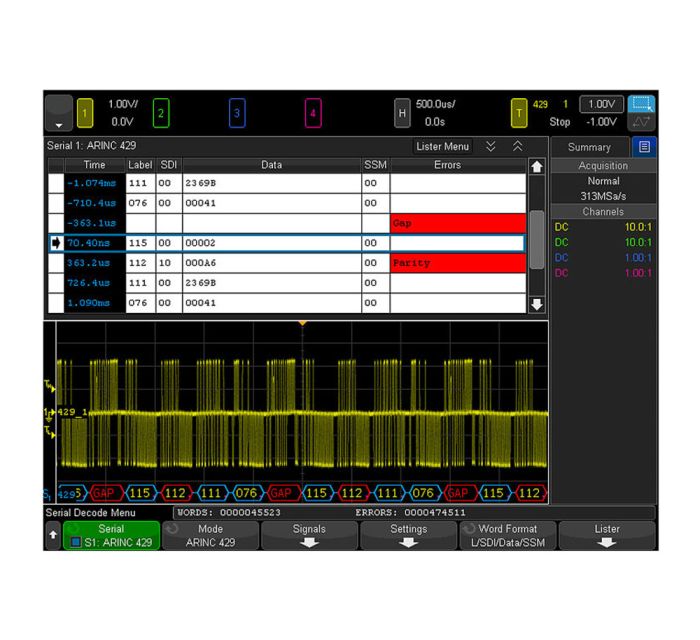Click the S1 serial bus marker

[x=47, y=494]
